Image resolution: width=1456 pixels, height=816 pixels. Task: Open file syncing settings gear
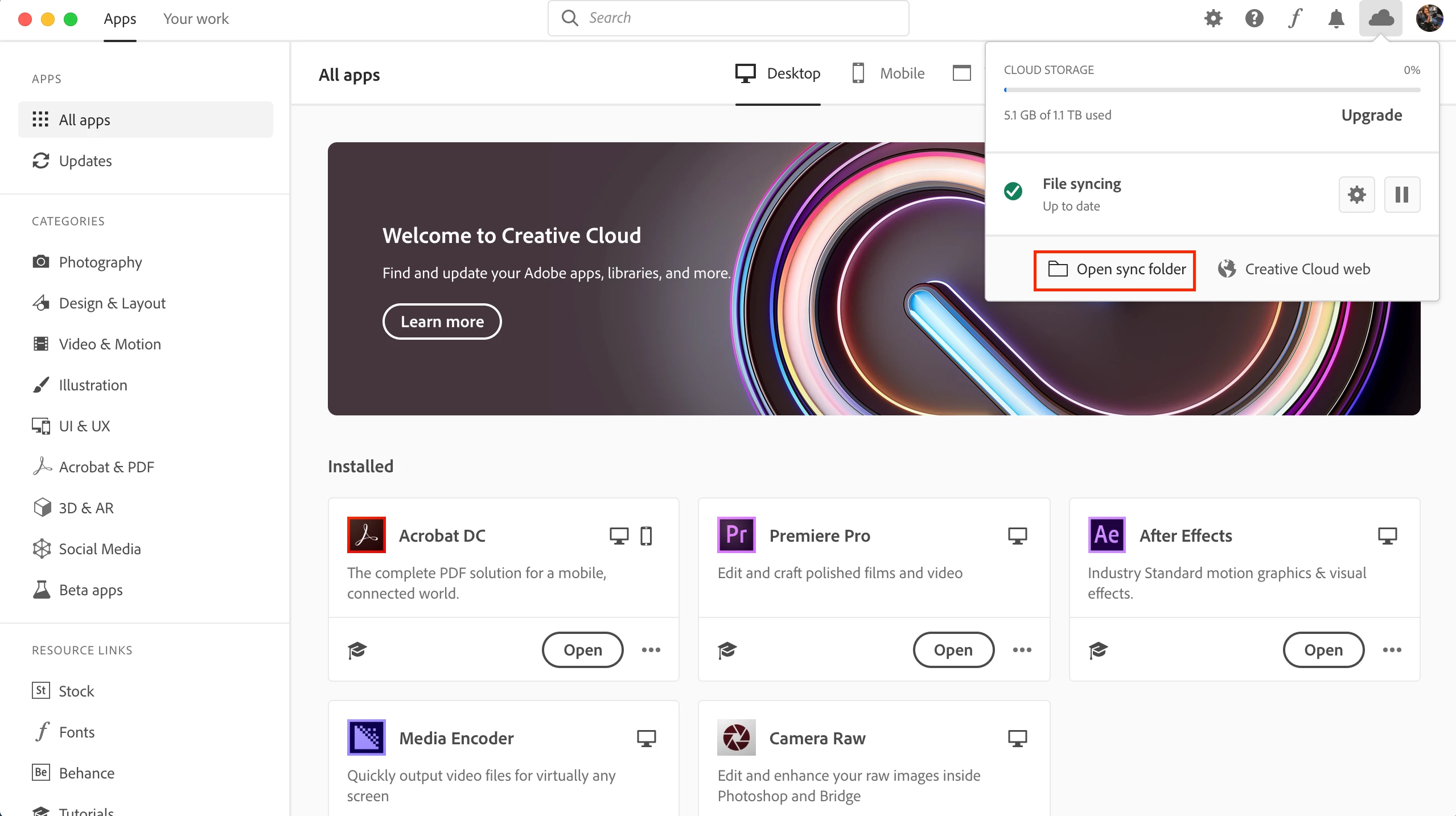coord(1356,195)
